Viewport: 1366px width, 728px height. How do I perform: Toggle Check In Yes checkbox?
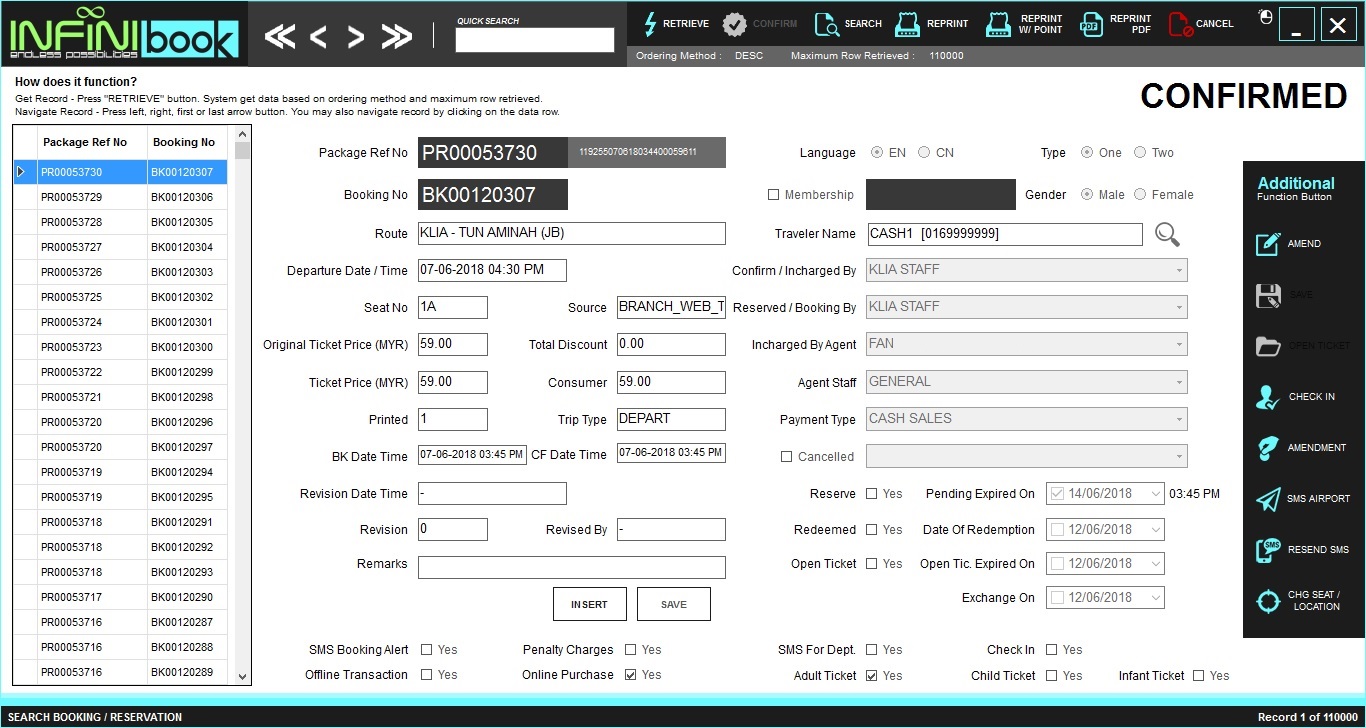(x=1052, y=650)
